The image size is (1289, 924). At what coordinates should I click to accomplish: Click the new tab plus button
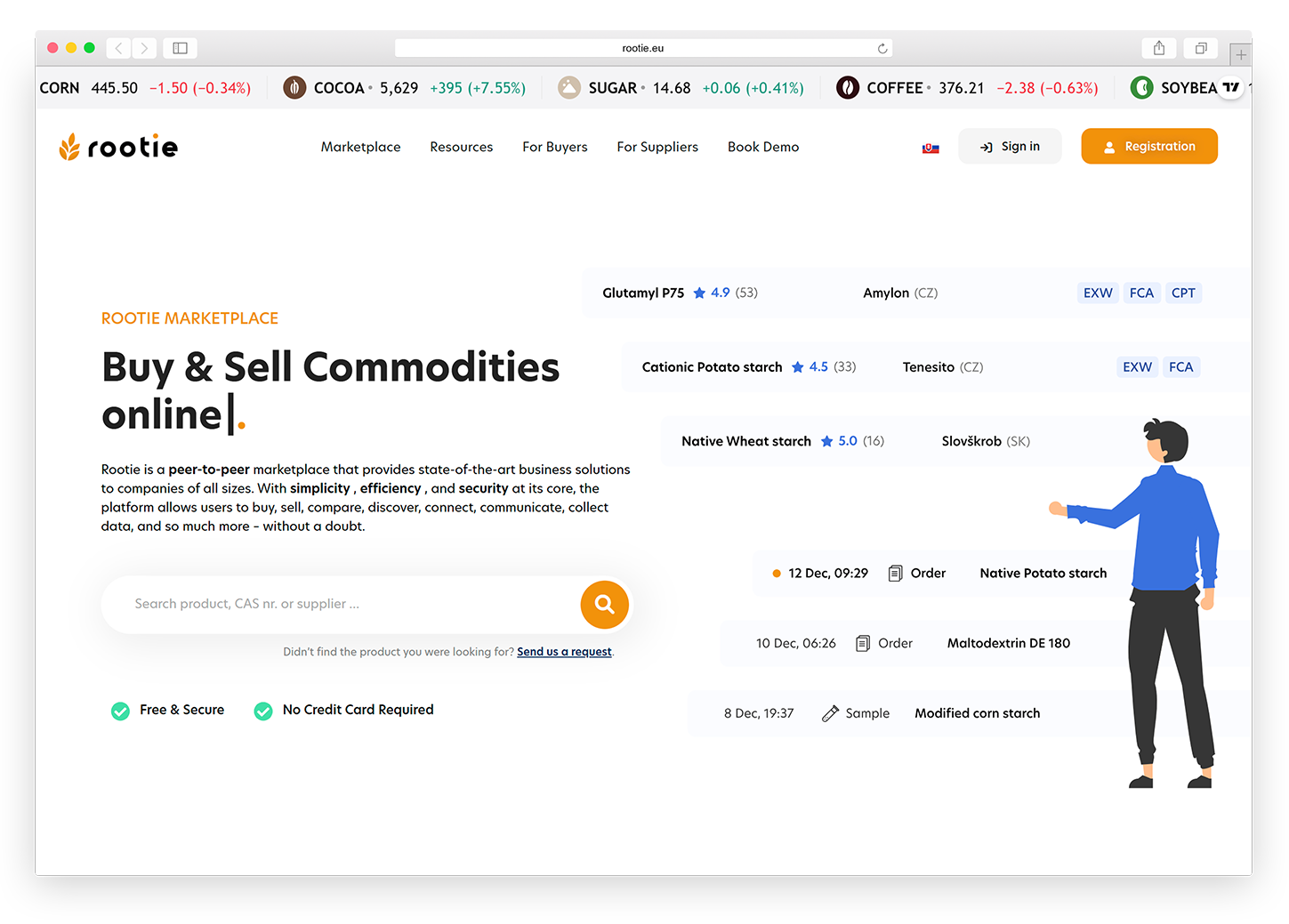(x=1240, y=55)
